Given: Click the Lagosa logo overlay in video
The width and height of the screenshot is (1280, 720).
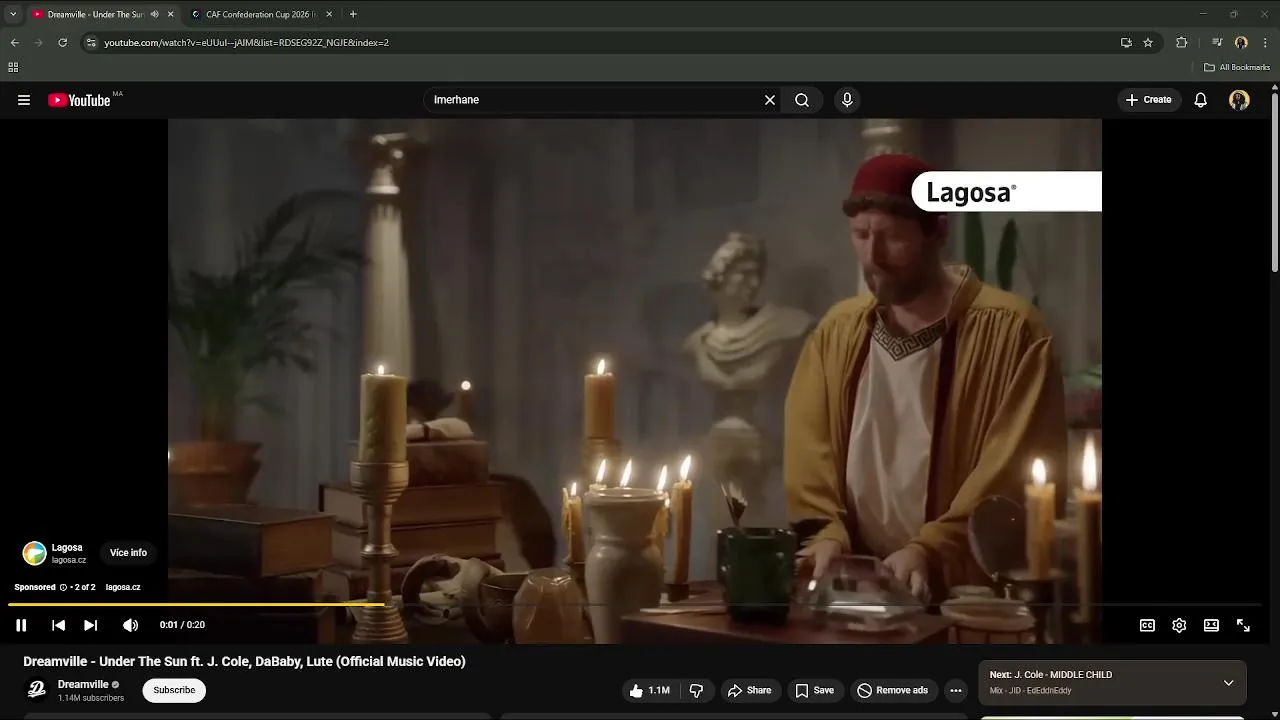Looking at the screenshot, I should (x=1006, y=192).
